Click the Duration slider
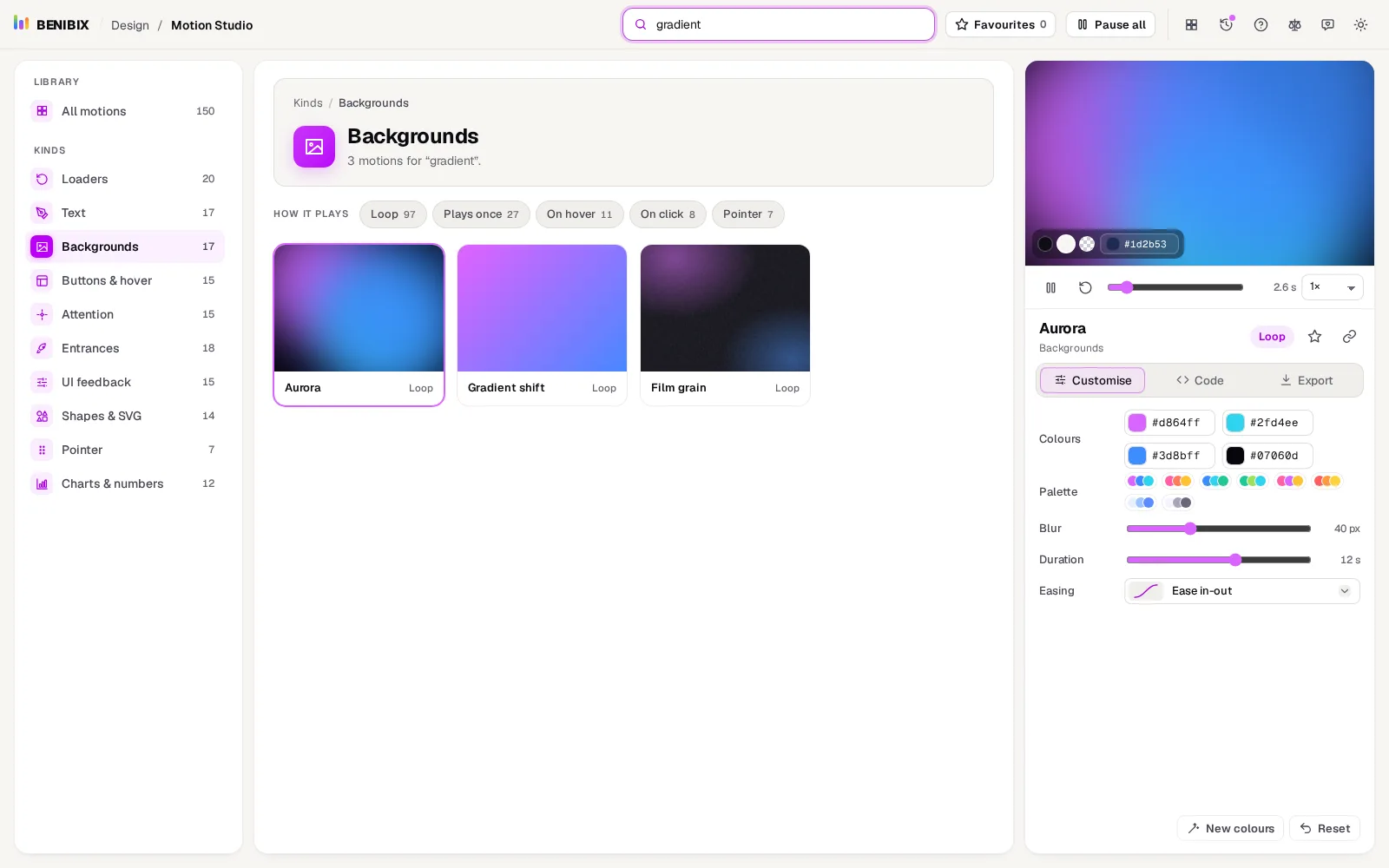The height and width of the screenshot is (868, 1389). [1218, 560]
